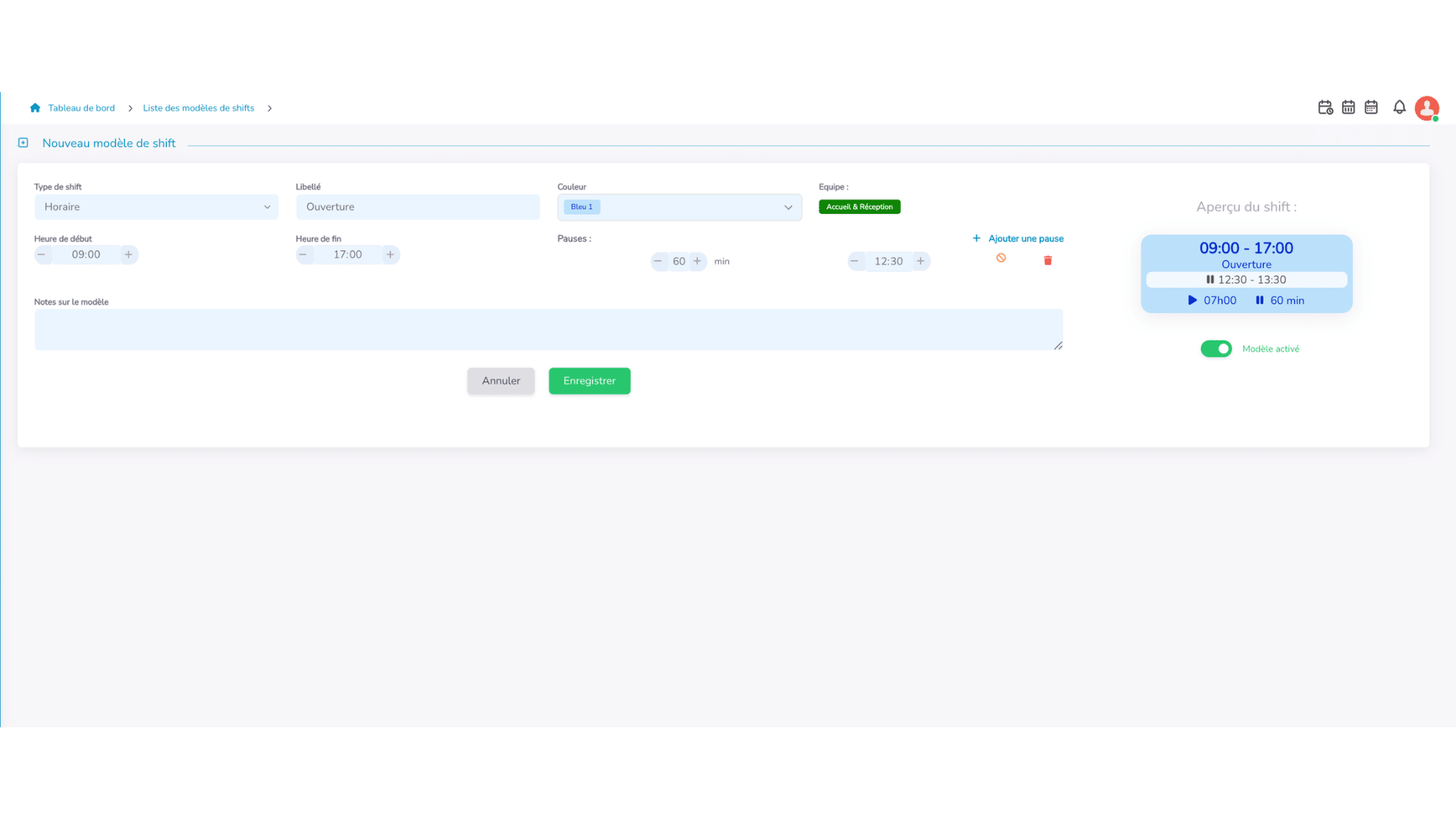1456x819 pixels.
Task: Click Ajouter une pause link
Action: pos(1018,238)
